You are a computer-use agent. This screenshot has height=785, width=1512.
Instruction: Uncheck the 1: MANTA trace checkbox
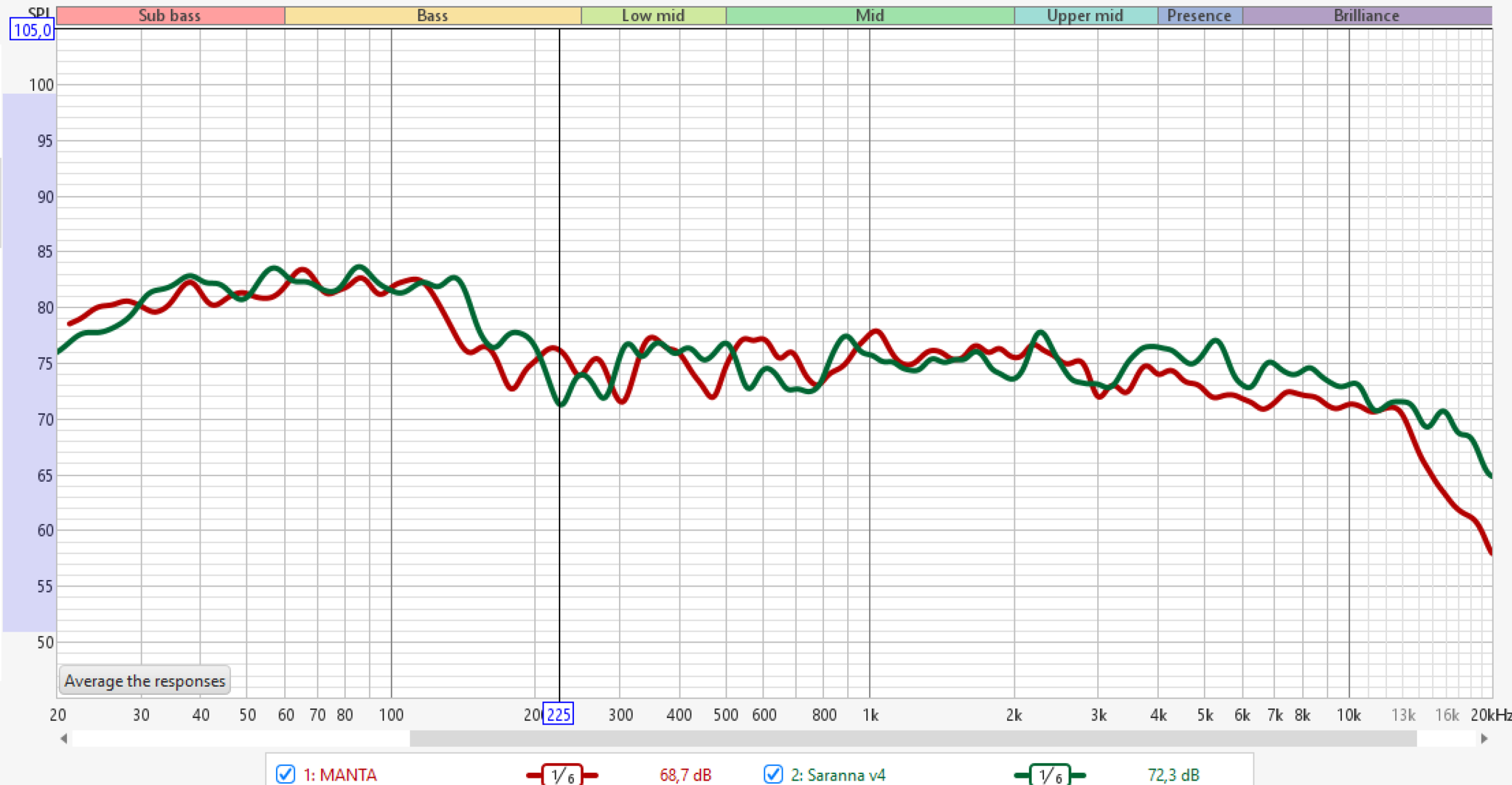point(286,774)
